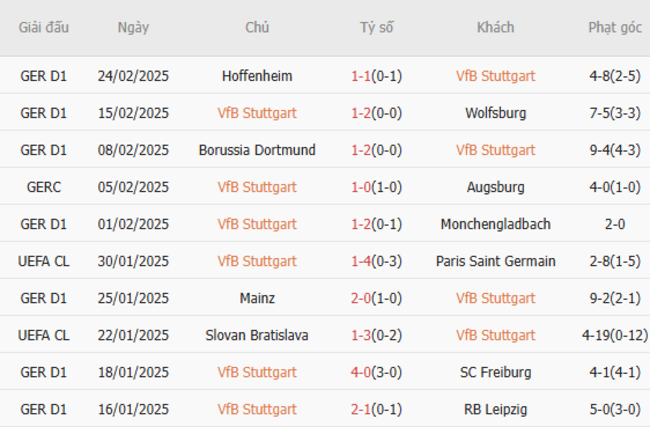650x434 pixels.
Task: Select the Mainz home team
Action: (x=257, y=298)
